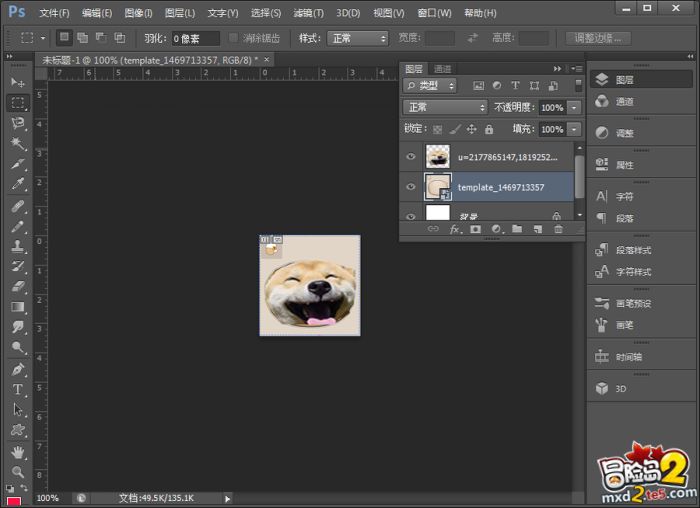Open status bar info arrow

pos(227,499)
